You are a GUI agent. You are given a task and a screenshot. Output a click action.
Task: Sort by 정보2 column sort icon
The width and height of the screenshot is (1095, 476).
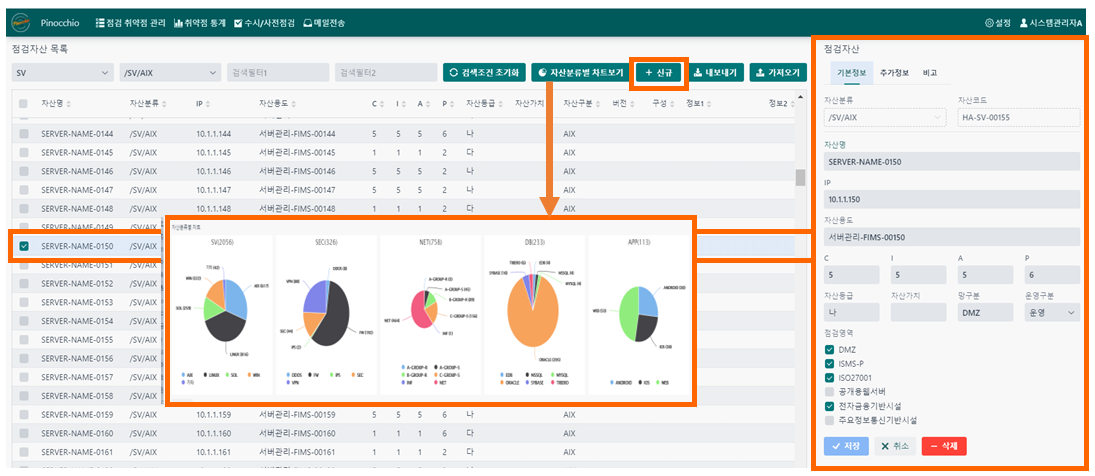coord(792,104)
